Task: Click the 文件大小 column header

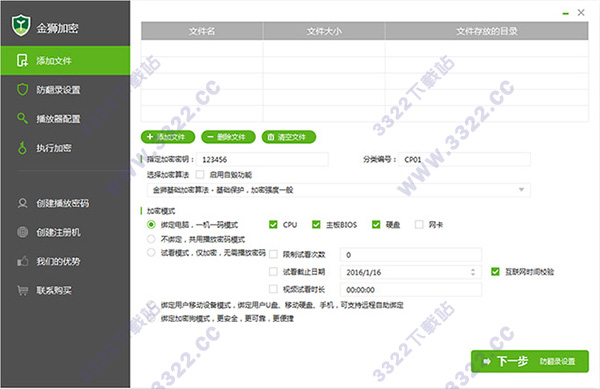Action: (x=324, y=31)
